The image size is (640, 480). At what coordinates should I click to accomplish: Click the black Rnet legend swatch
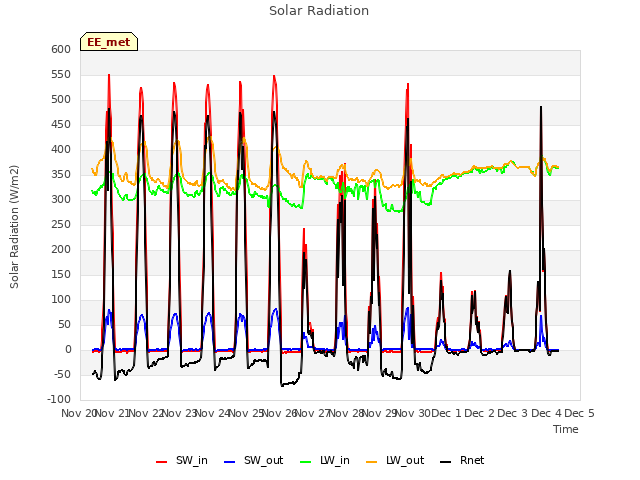coord(446,462)
